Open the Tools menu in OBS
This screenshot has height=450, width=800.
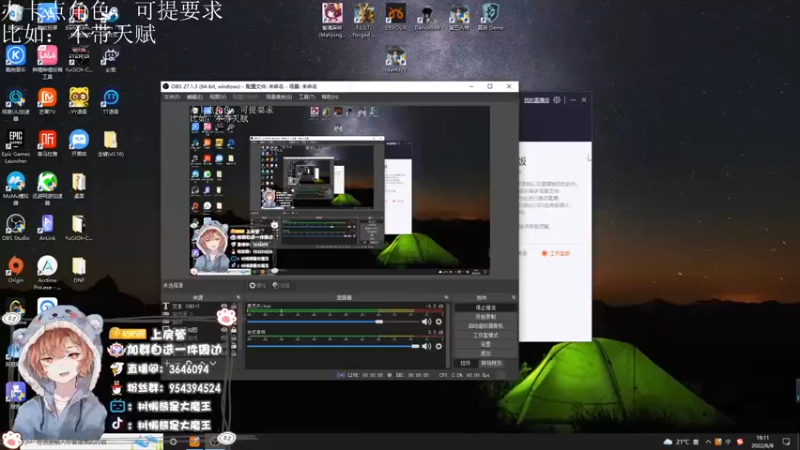307,97
